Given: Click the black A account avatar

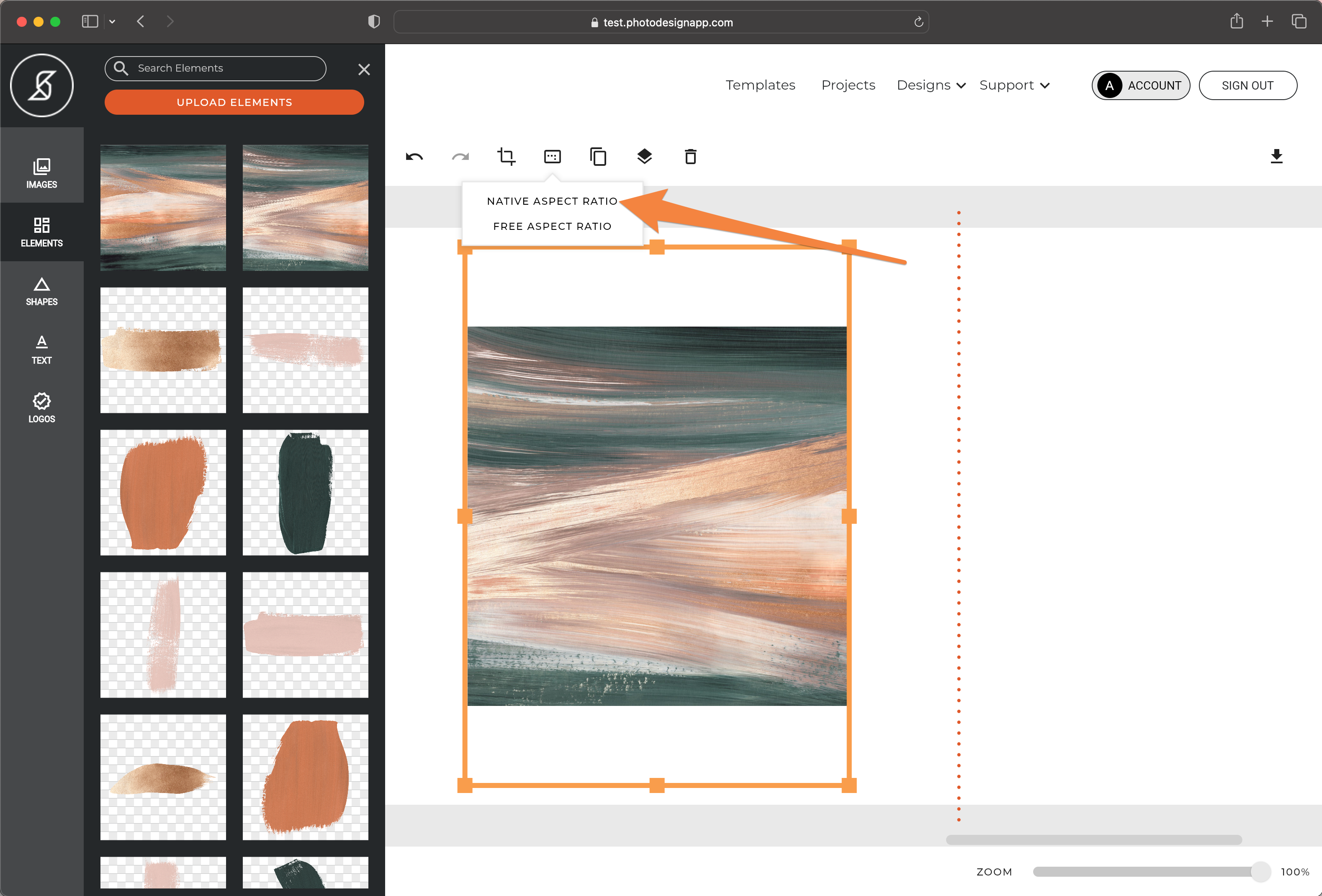Looking at the screenshot, I should point(1109,85).
